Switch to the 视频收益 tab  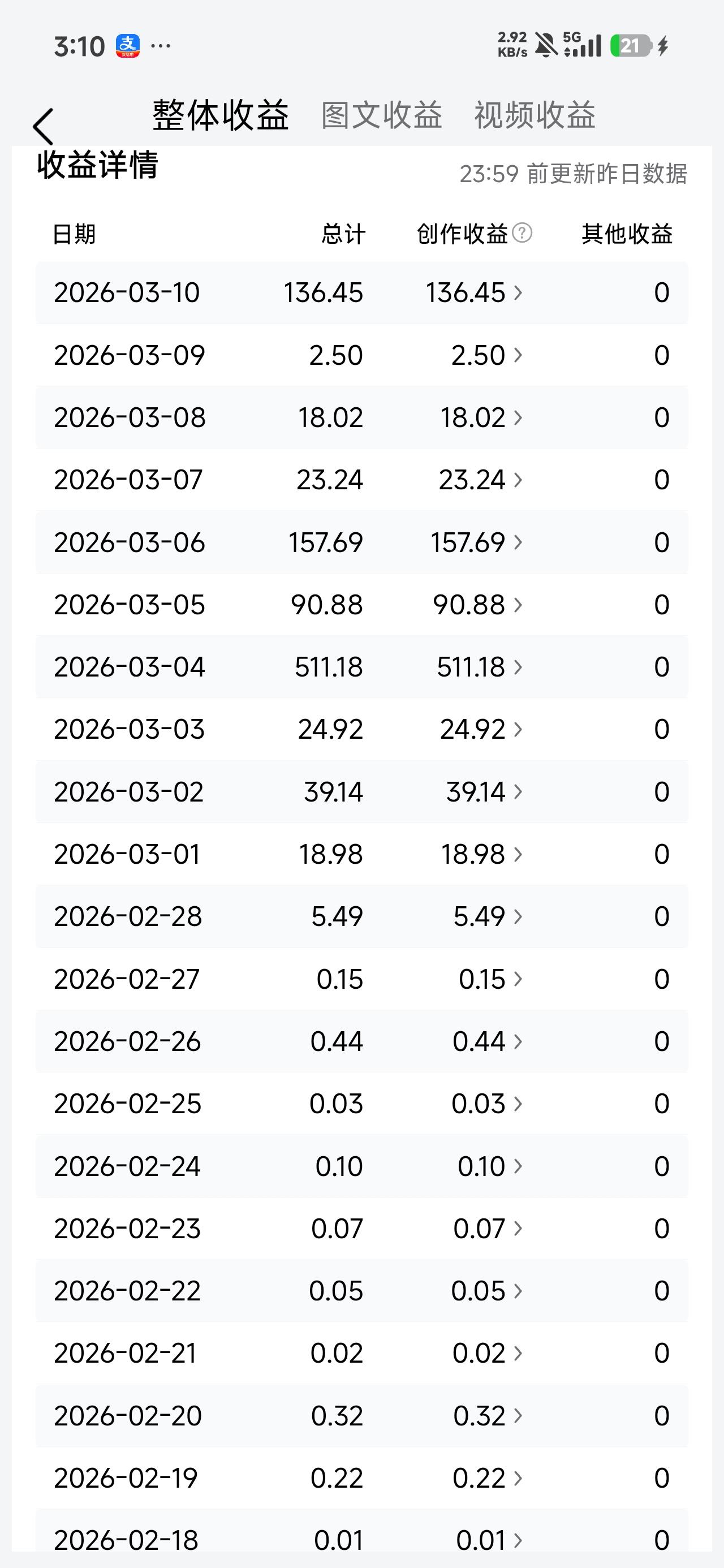535,115
